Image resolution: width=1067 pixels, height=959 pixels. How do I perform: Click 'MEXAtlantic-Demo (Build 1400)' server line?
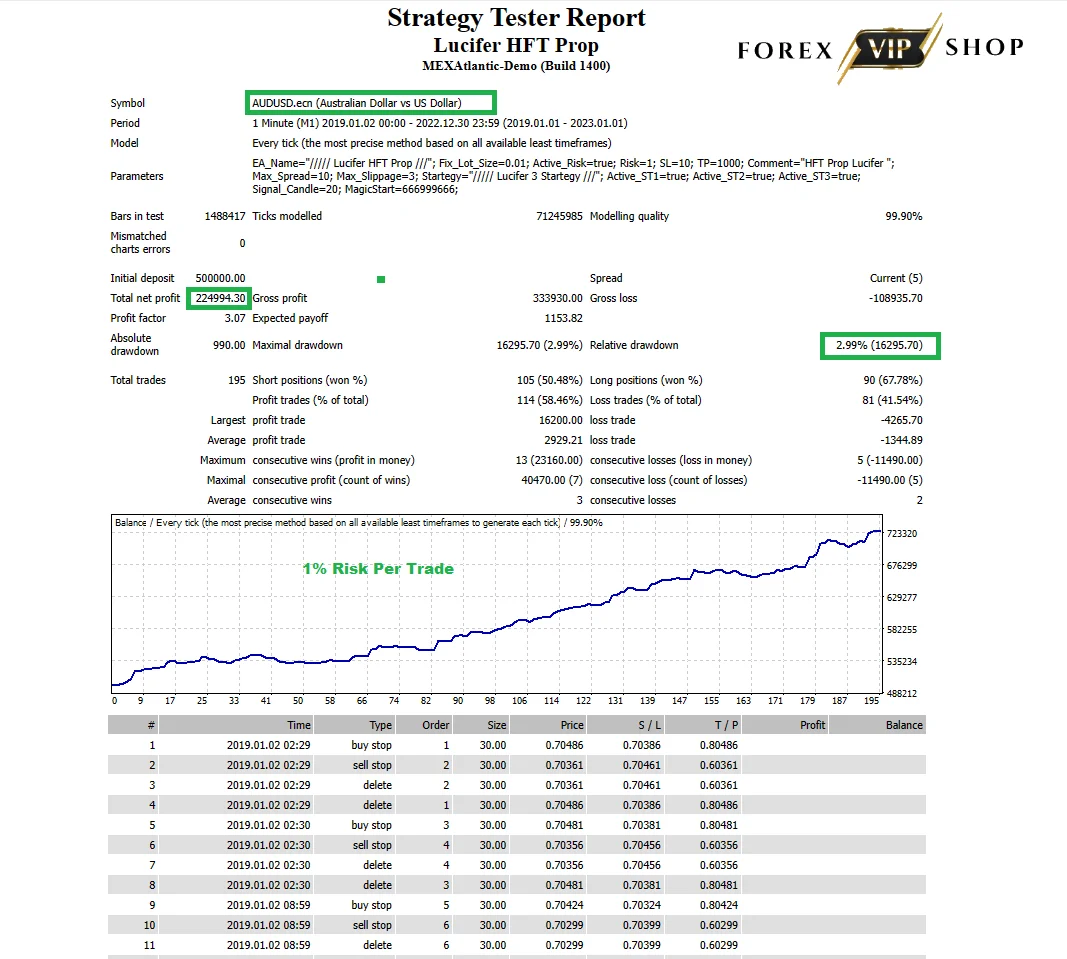[516, 66]
